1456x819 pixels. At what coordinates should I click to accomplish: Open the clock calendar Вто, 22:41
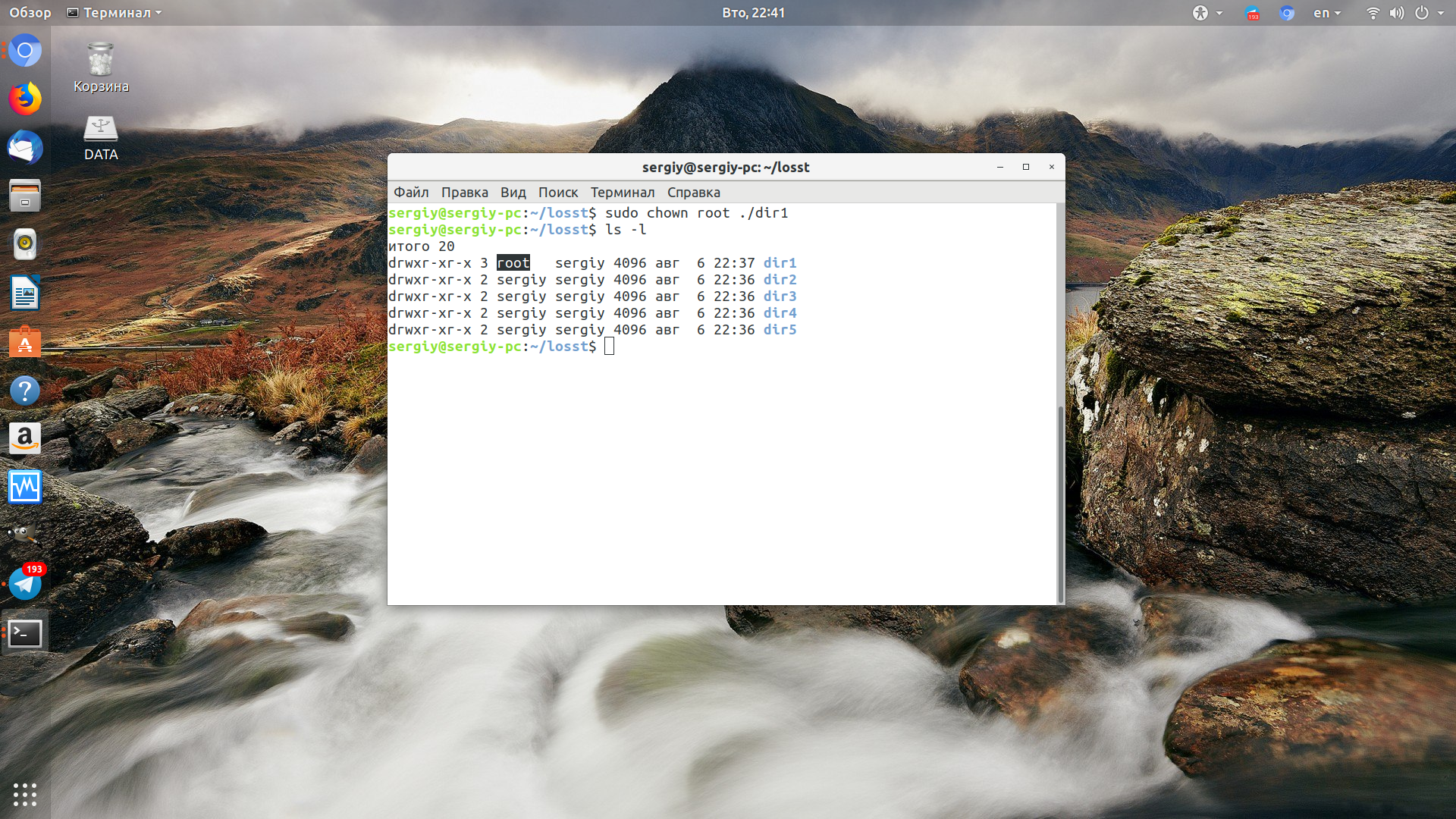pos(753,13)
